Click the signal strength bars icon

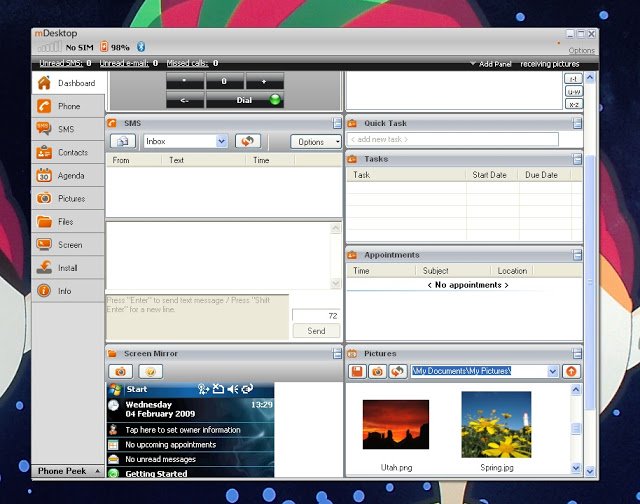tap(49, 47)
